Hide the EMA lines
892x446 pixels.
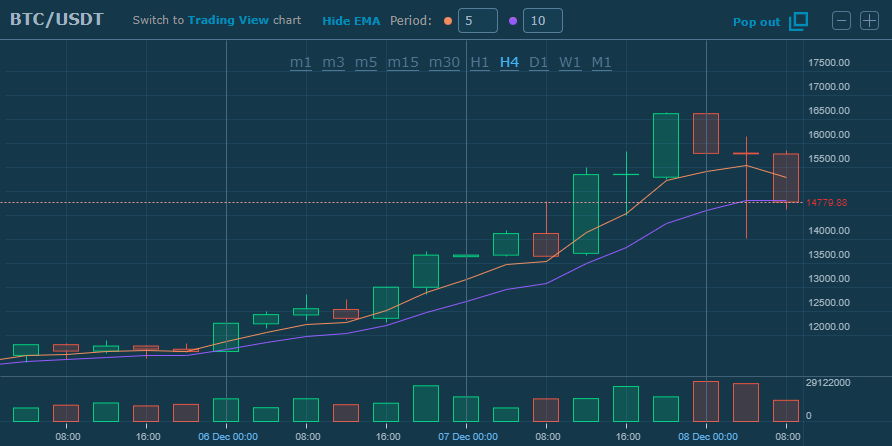(x=351, y=21)
